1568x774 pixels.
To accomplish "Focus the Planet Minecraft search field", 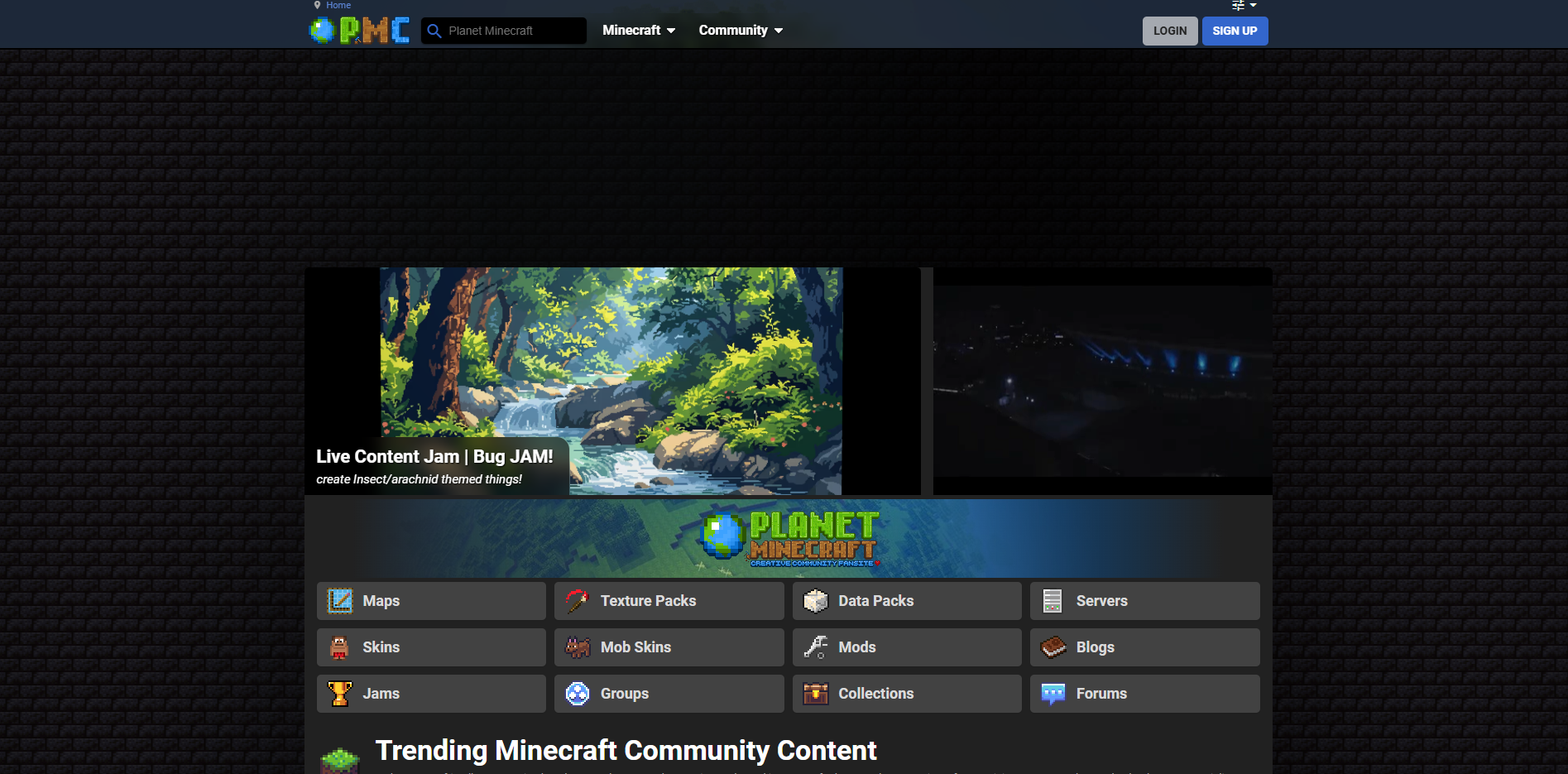I will 503,31.
